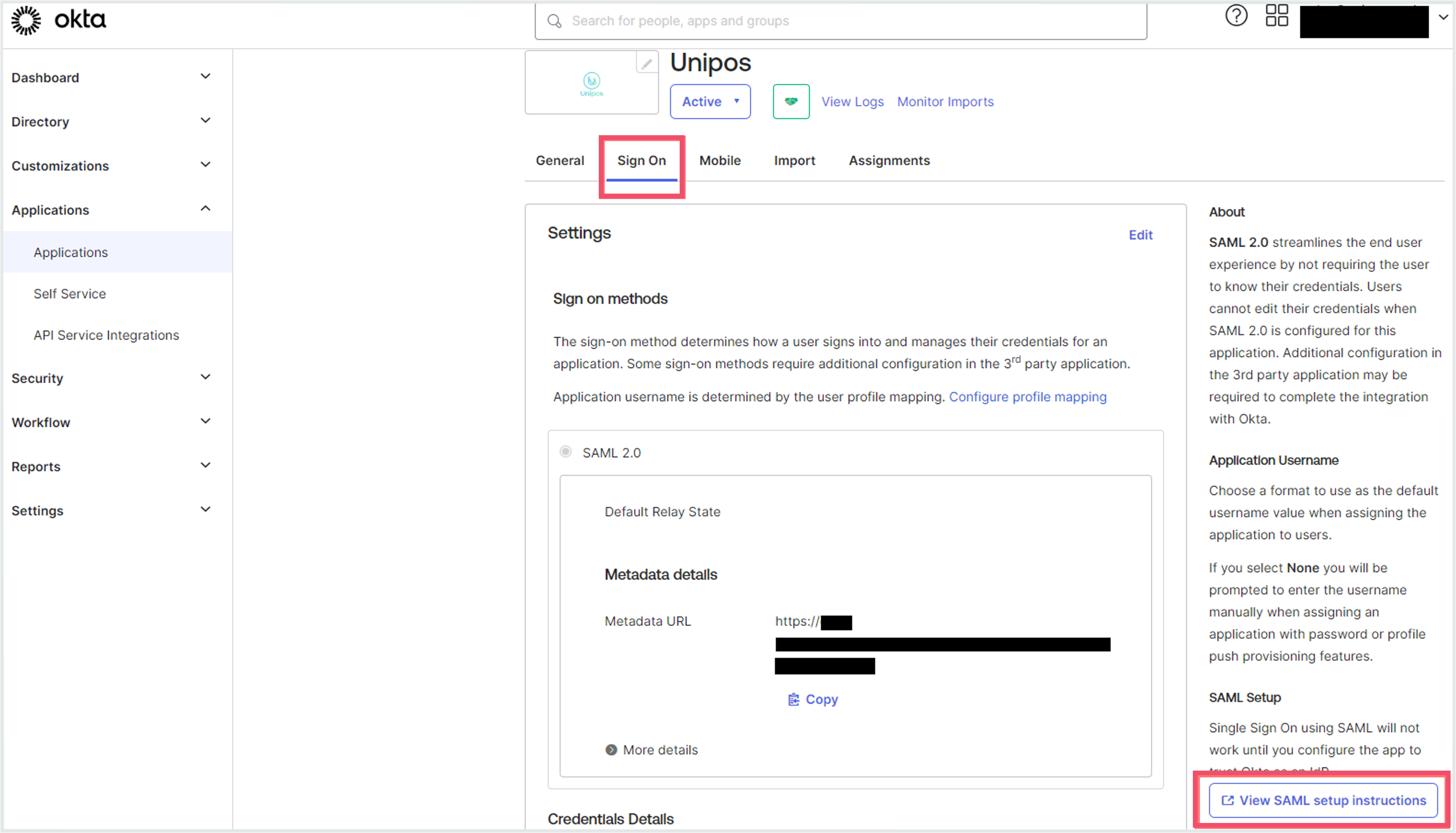Copy the Metadata URL
The width and height of the screenshot is (1456, 833).
coord(813,700)
